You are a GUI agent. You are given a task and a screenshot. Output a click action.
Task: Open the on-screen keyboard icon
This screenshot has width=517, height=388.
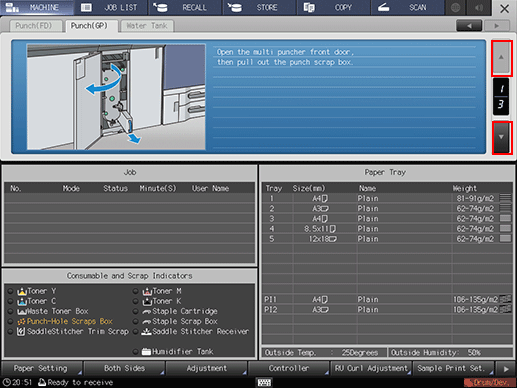[264, 382]
